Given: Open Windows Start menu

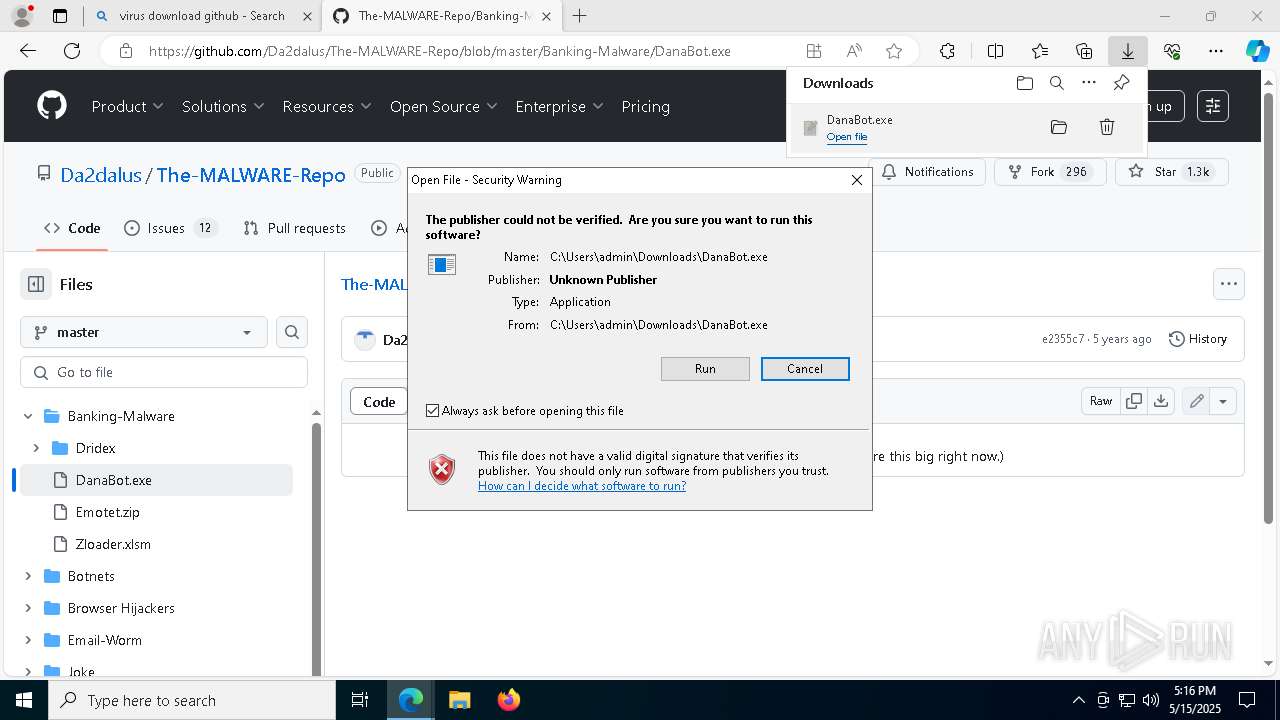Looking at the screenshot, I should point(24,700).
